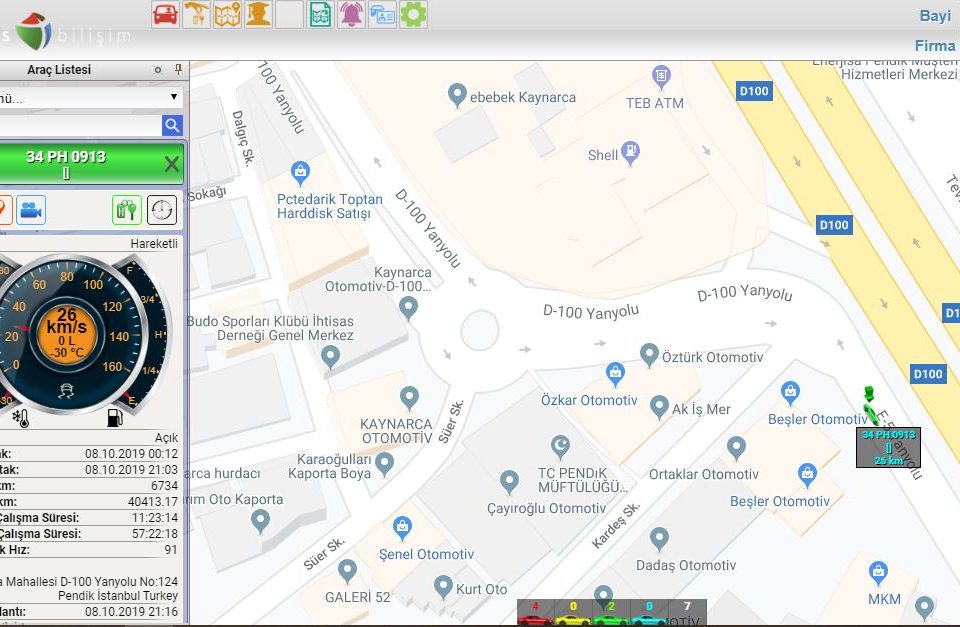
Task: Click the timestamp 08.10.2019 21:16
Action: [x=131, y=612]
